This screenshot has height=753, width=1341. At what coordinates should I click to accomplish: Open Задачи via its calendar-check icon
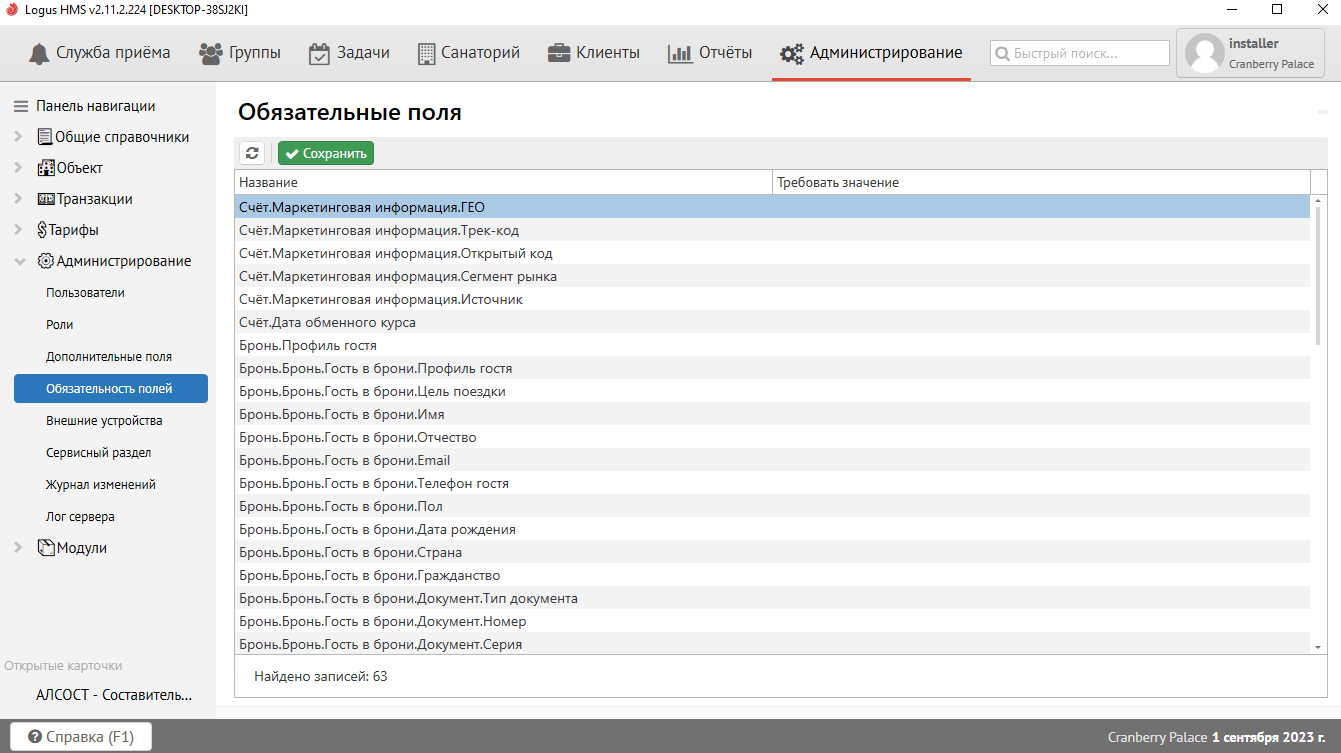click(x=319, y=53)
